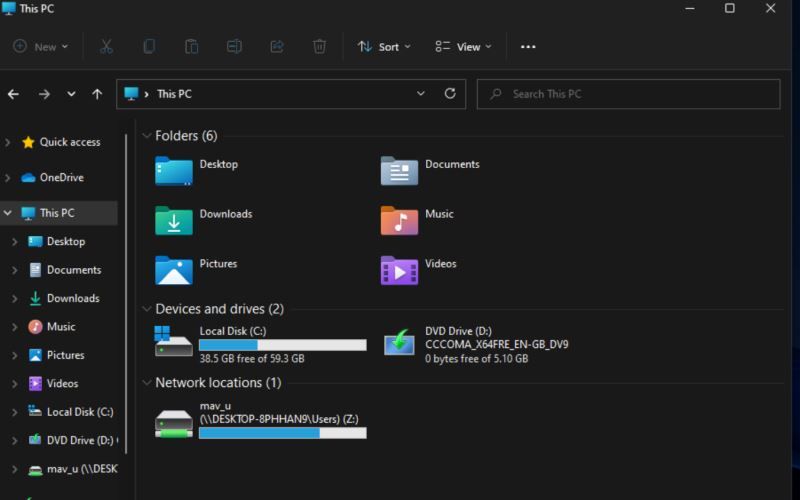Open the View options dropdown

click(x=463, y=46)
